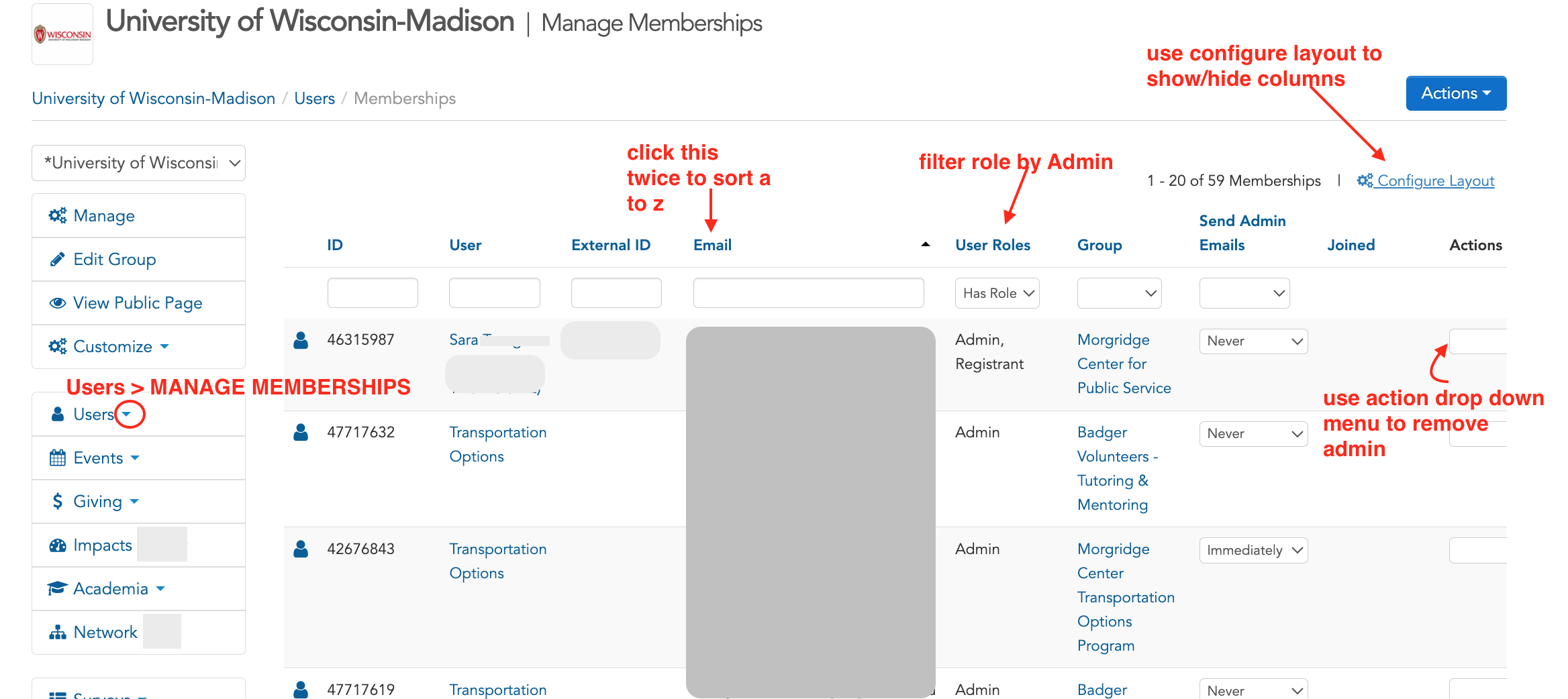Open the Impacts menu item
The width and height of the screenshot is (1568, 699).
click(x=138, y=545)
